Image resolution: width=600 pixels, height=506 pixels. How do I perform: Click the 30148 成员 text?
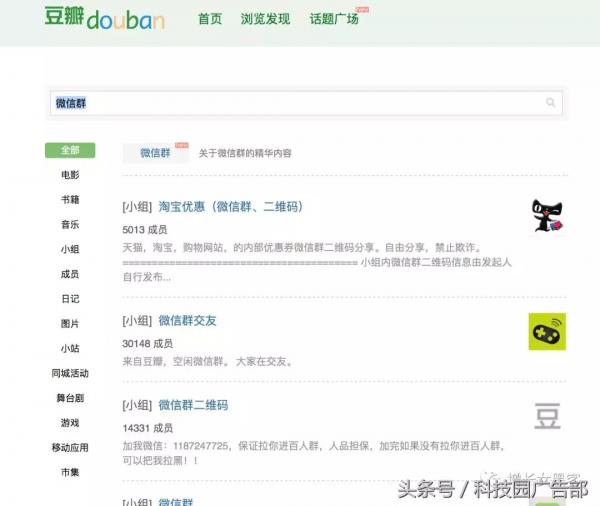[148, 344]
